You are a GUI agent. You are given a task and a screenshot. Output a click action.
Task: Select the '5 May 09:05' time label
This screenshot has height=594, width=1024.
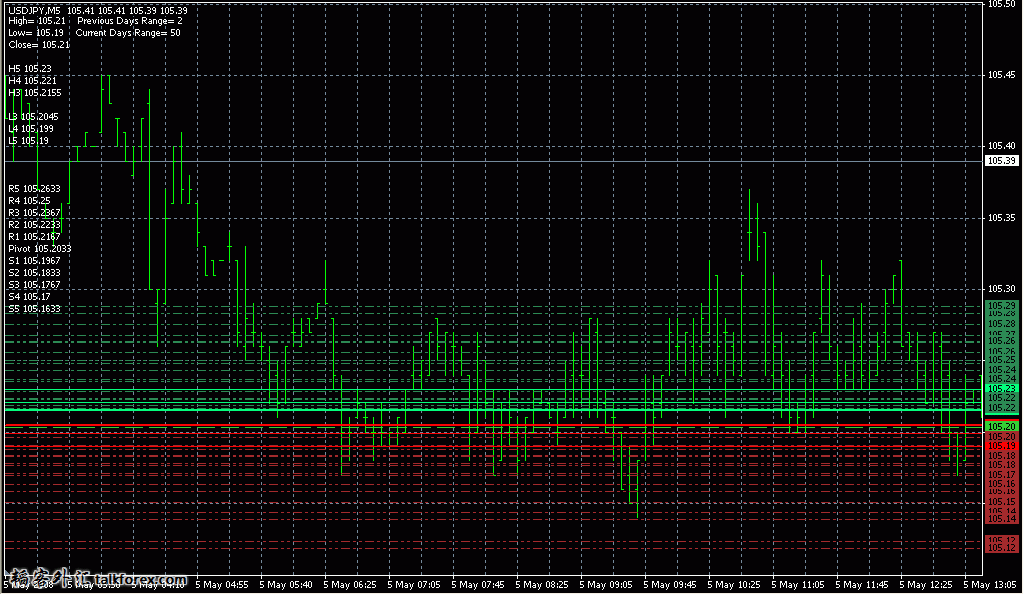(606, 585)
